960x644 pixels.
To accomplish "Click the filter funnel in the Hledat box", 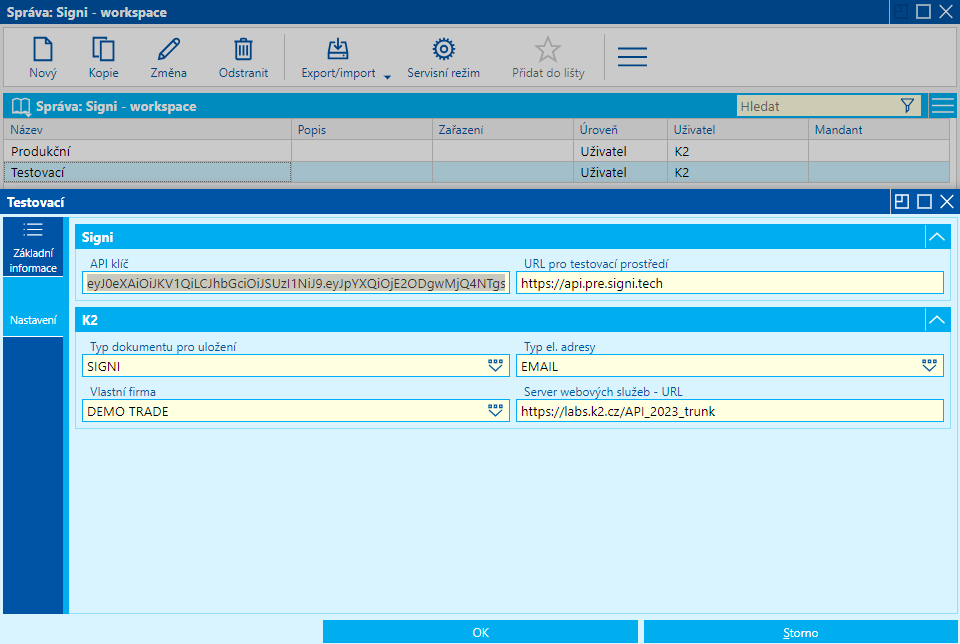I will point(907,106).
